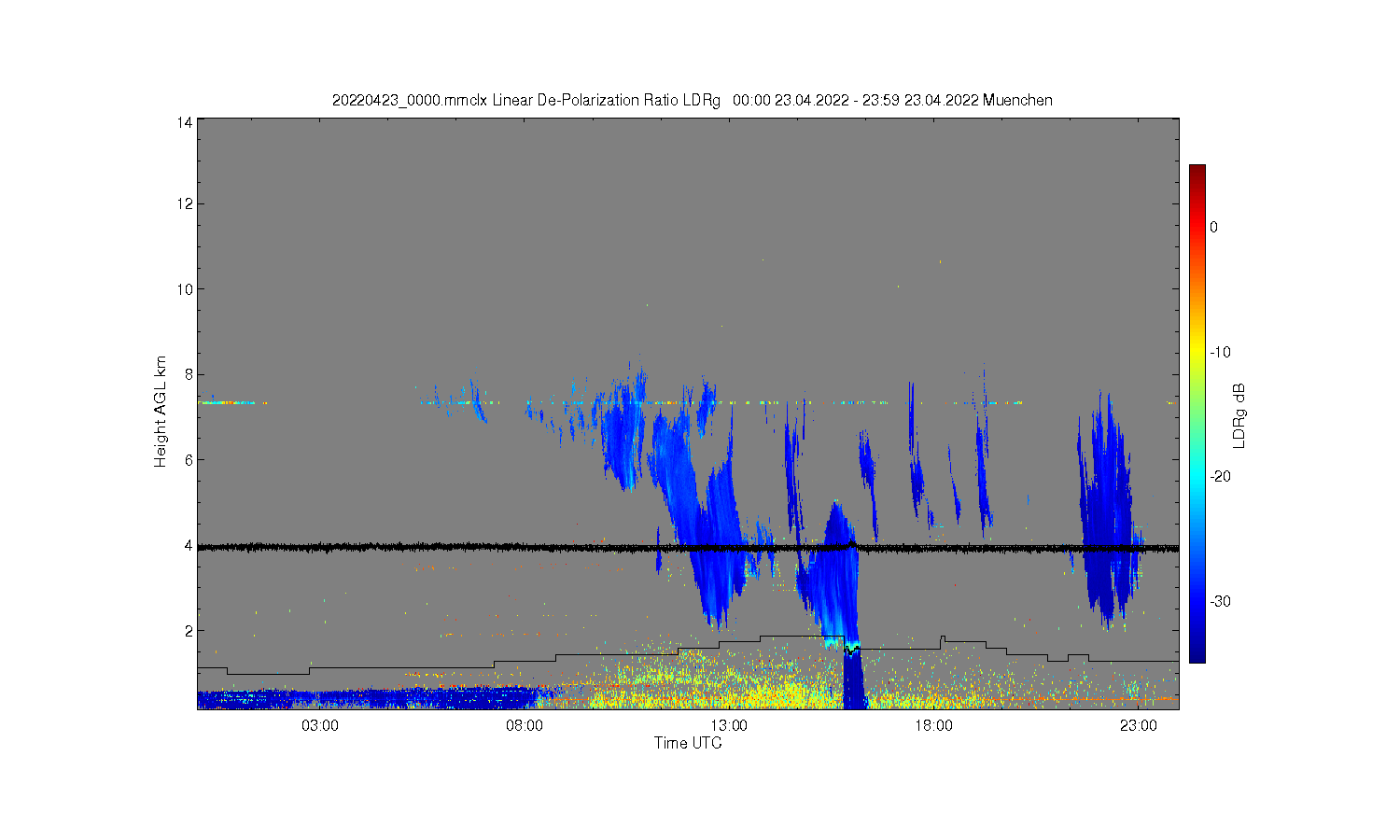Click the colorbar value -20
The width and height of the screenshot is (1400, 840).
(1220, 476)
